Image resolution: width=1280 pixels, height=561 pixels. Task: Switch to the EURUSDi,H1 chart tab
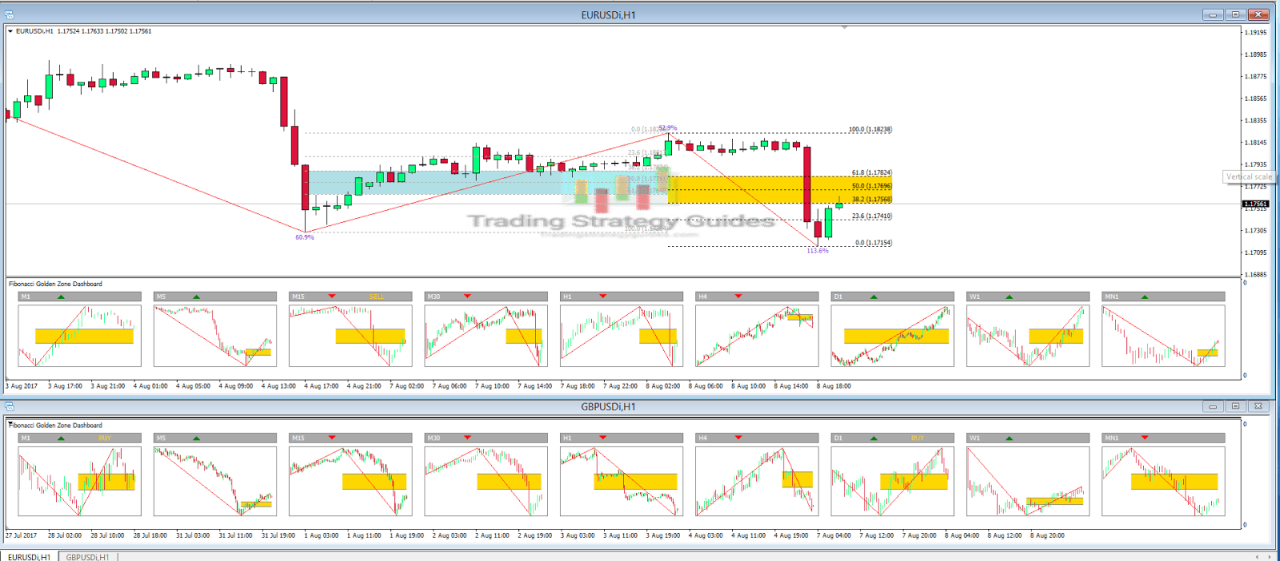tap(29, 555)
